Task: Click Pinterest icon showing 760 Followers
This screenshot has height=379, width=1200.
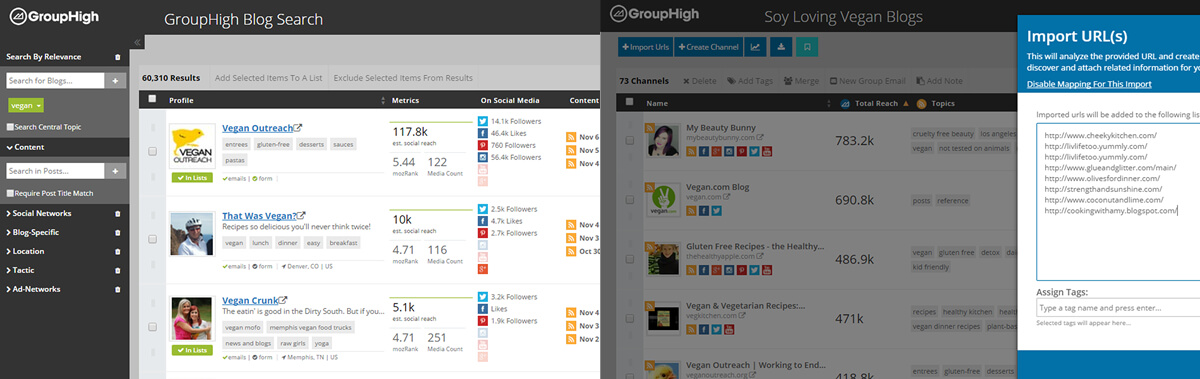Action: pyautogui.click(x=483, y=145)
